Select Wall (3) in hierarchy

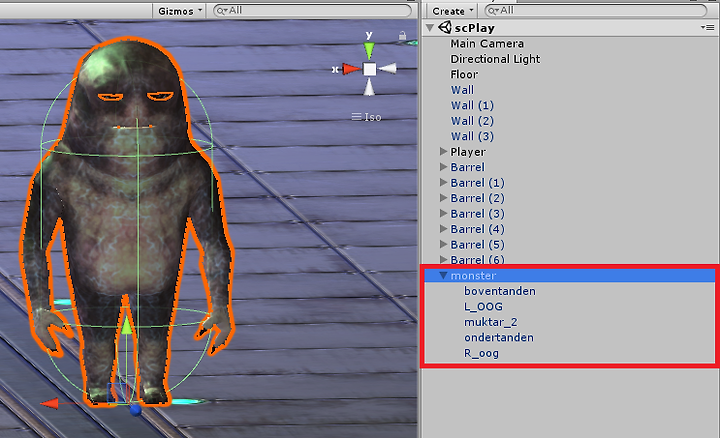(472, 136)
